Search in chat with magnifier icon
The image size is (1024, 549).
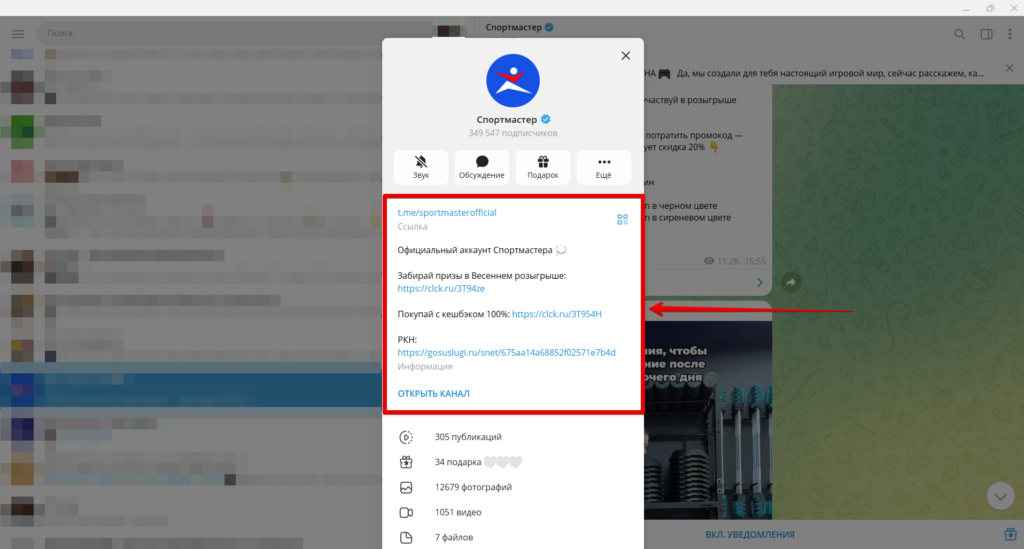click(959, 34)
